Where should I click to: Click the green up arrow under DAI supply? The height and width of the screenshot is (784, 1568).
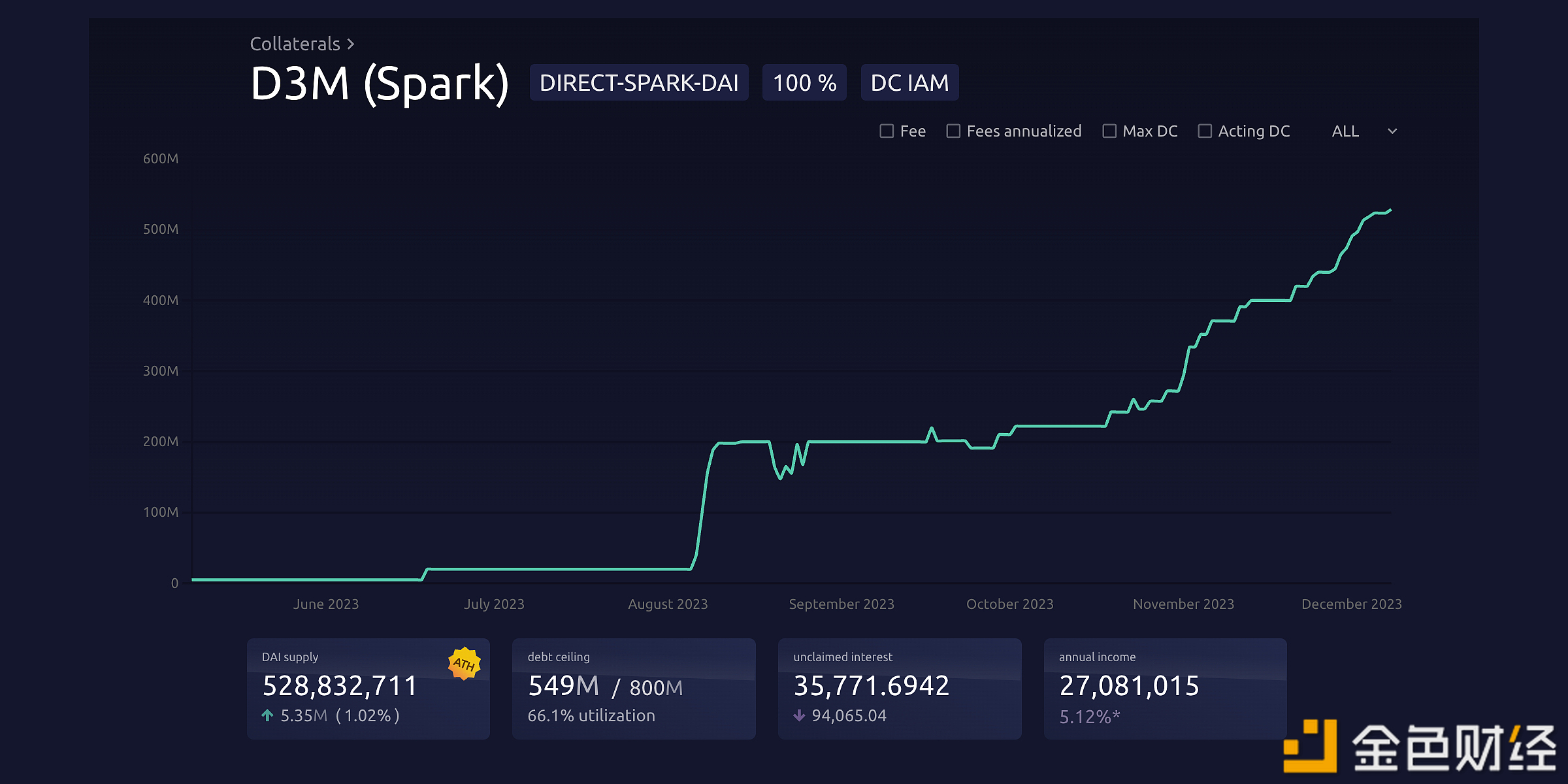pos(267,715)
